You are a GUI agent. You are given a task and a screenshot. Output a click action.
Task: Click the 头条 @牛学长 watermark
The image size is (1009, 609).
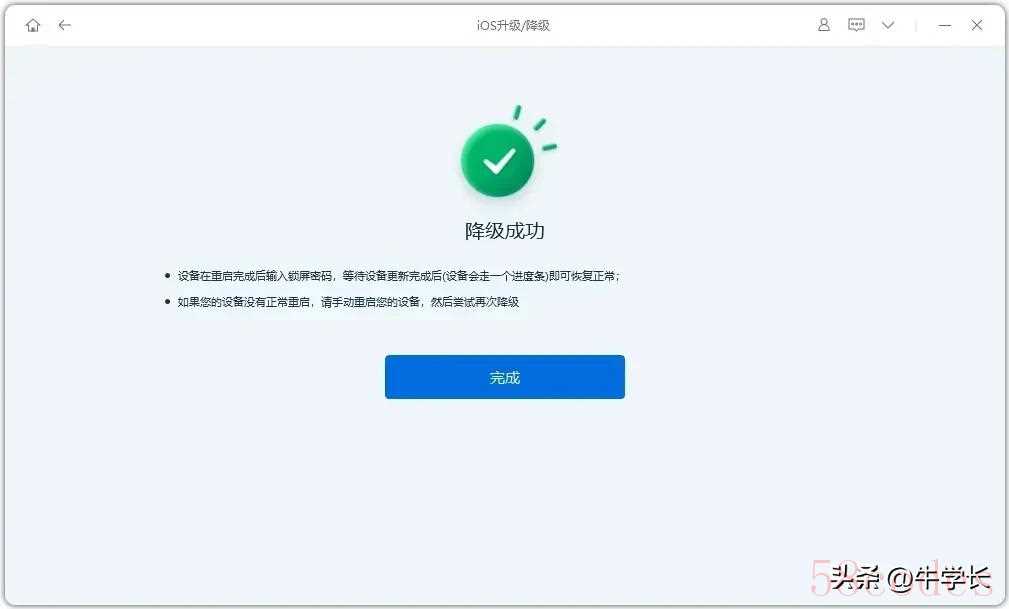[x=909, y=577]
